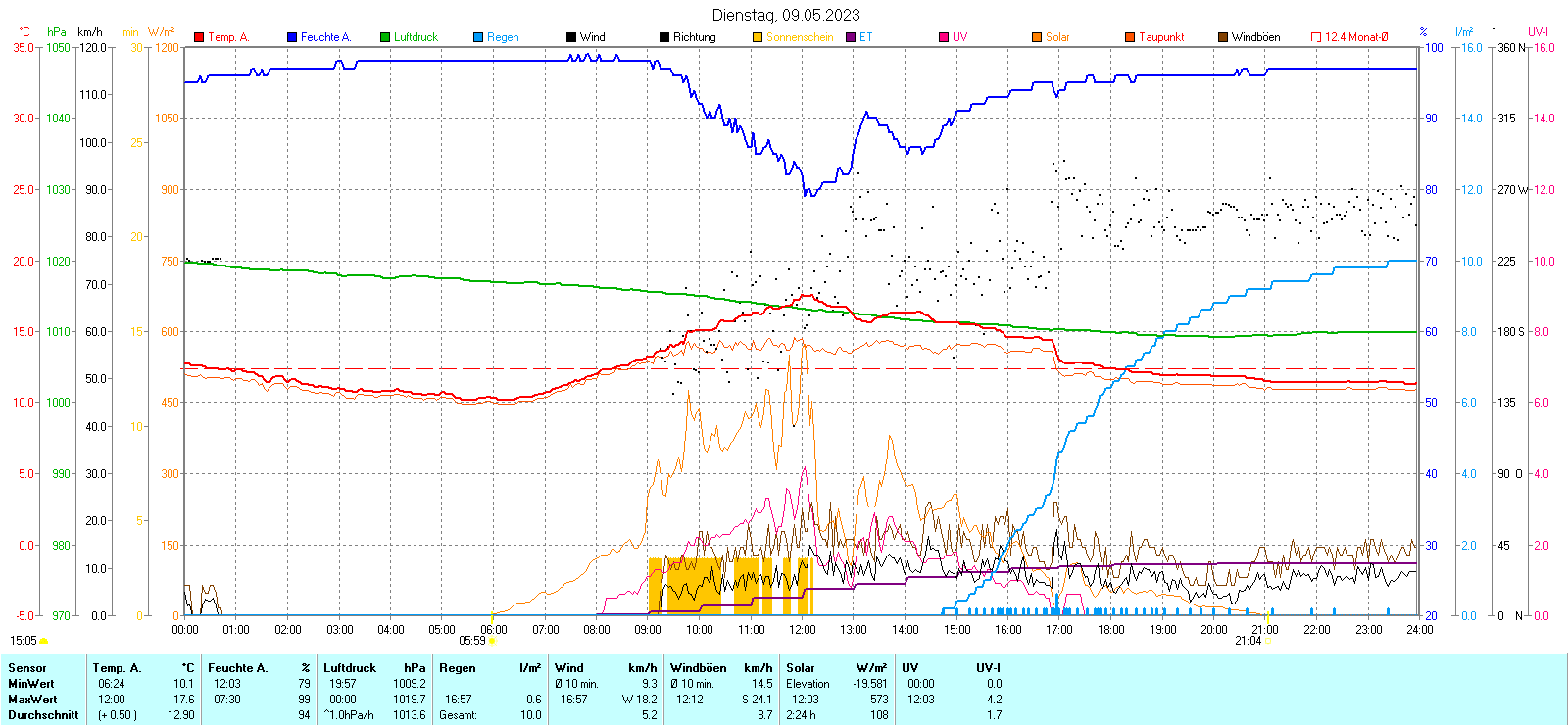The height and width of the screenshot is (725, 1568).
Task: Click the yellow Sonnenschein legend square
Action: pyautogui.click(x=758, y=37)
